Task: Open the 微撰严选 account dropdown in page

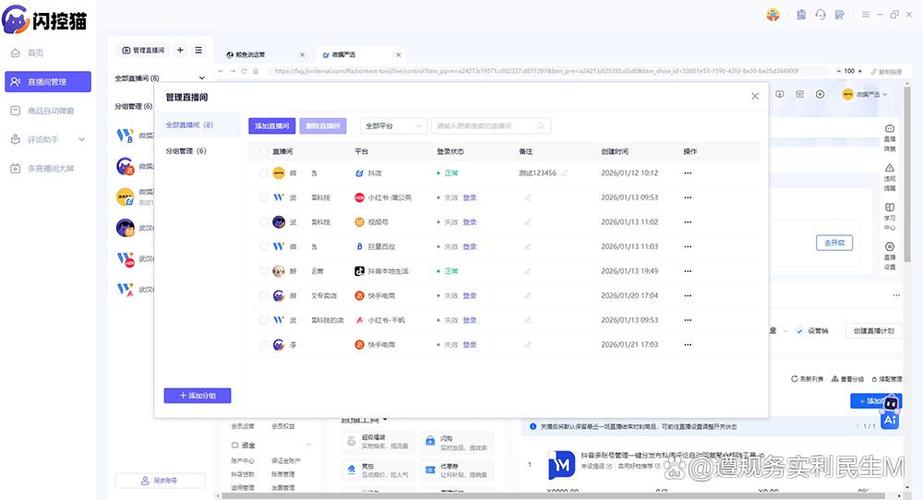Action: [865, 94]
